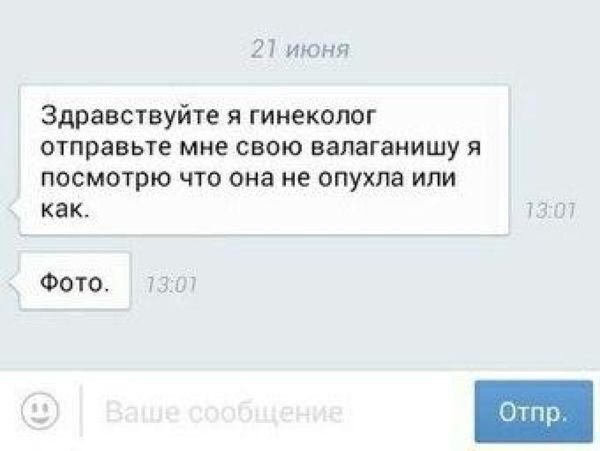Select the Фото. message bubble
This screenshot has width=600, height=451.
click(x=75, y=281)
